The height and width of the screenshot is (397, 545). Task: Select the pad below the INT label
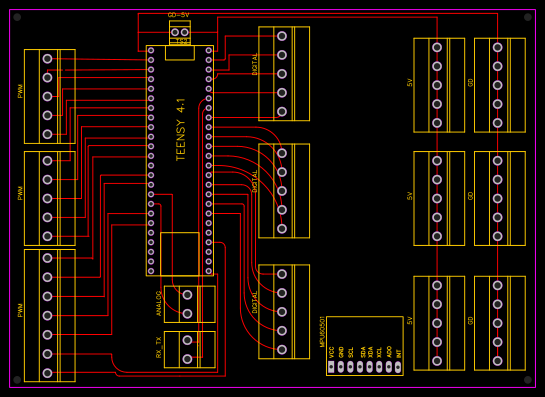[398, 366]
